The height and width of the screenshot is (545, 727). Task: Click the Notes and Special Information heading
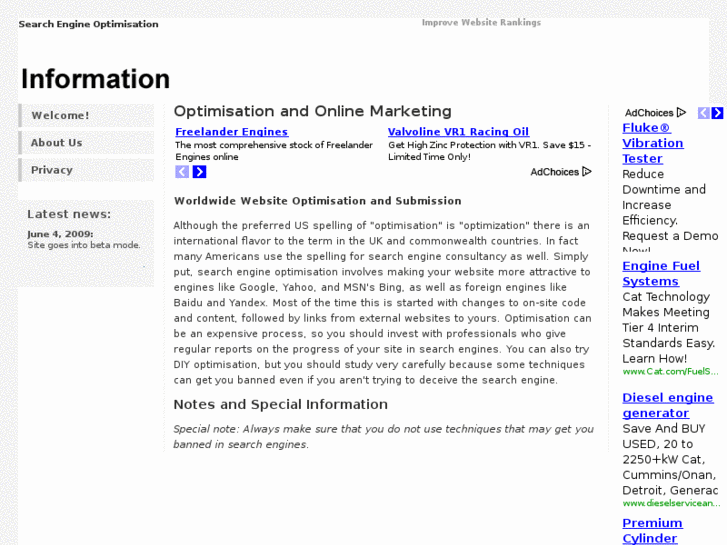pos(281,404)
